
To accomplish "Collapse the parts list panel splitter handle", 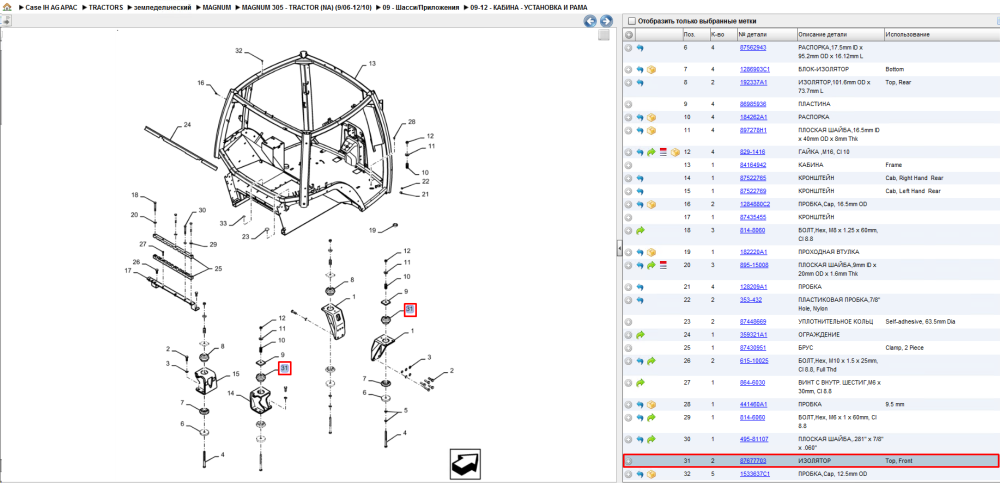I will 619,249.
